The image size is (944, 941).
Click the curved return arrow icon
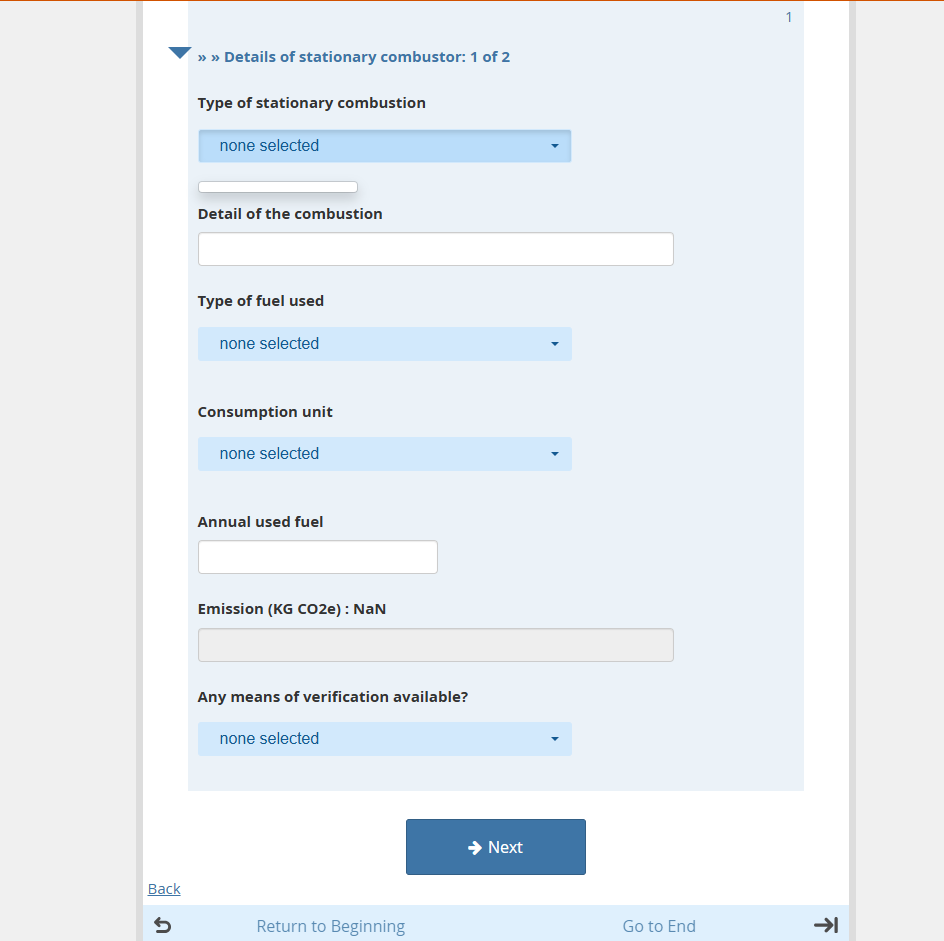[163, 925]
